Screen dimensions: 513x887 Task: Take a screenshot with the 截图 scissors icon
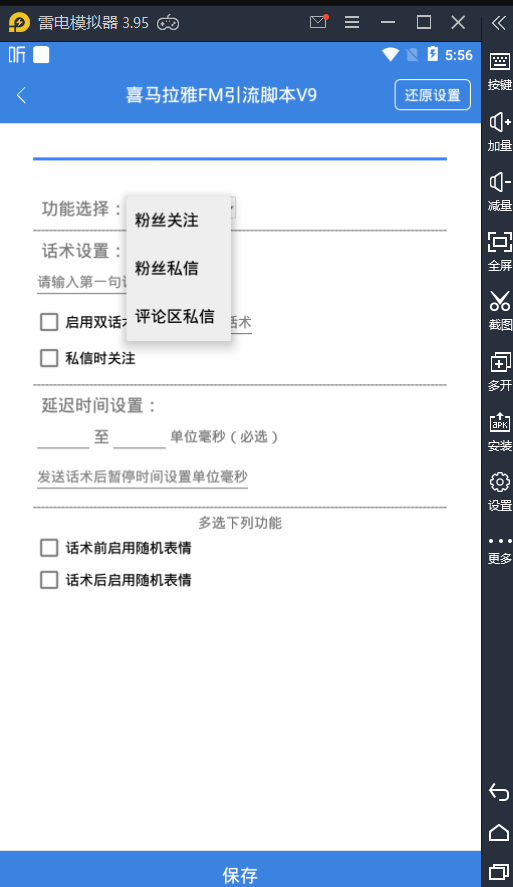(499, 311)
